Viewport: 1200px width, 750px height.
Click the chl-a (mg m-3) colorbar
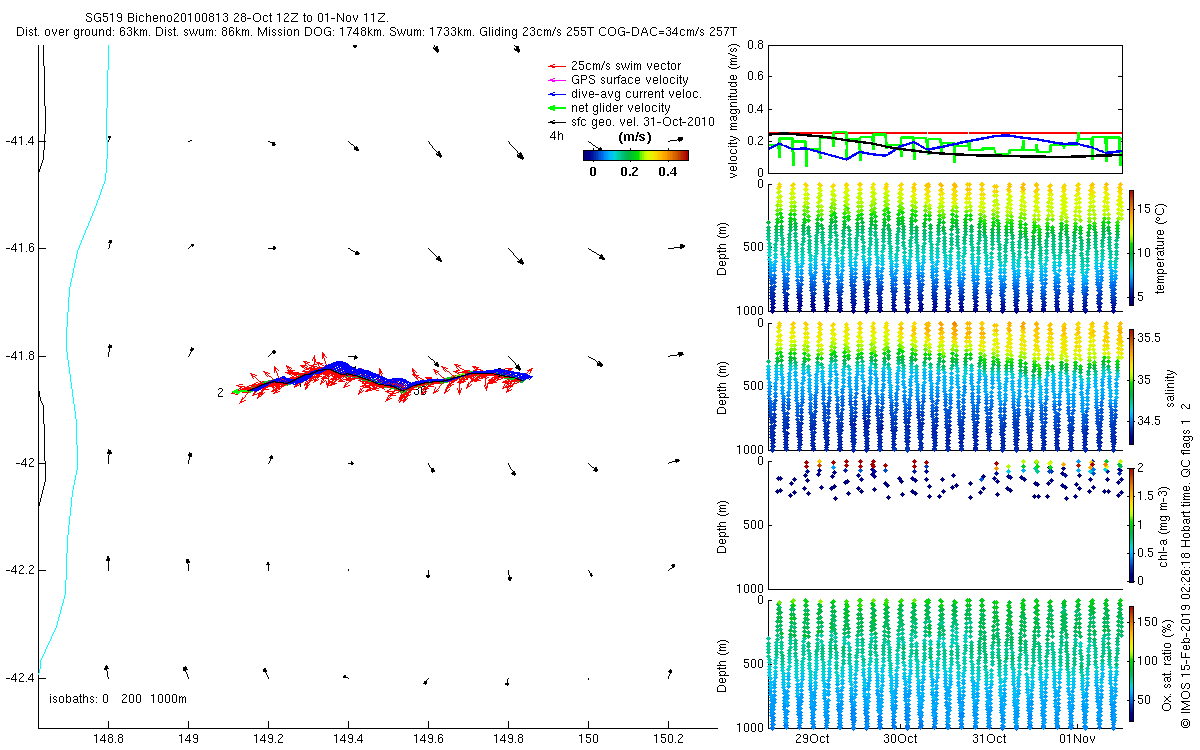(x=1131, y=524)
